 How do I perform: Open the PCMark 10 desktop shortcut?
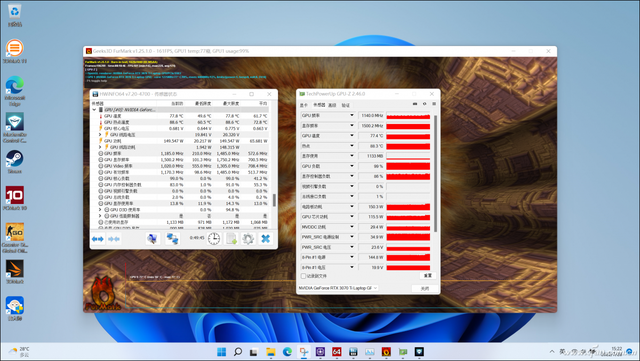point(15,198)
